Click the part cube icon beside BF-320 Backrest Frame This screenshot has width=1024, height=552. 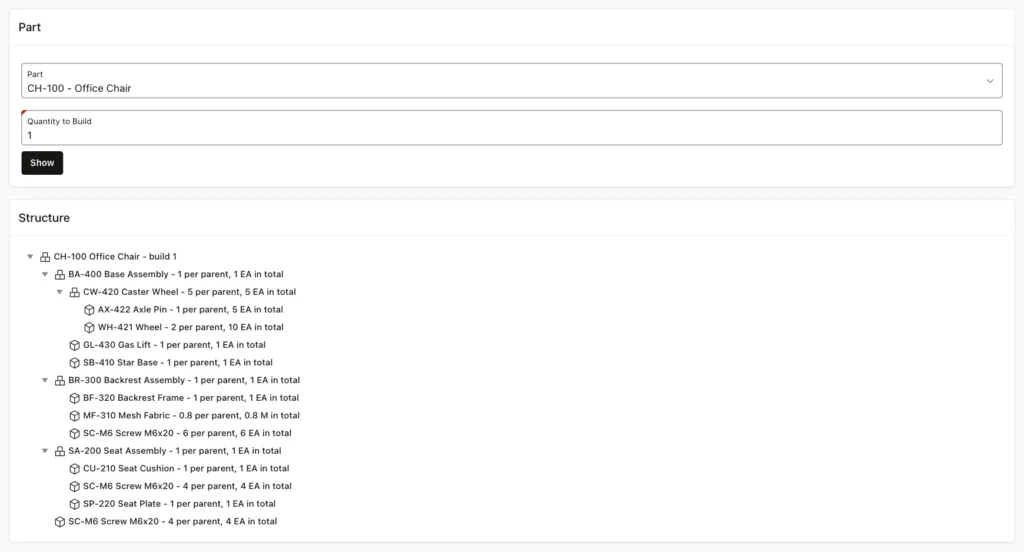(74, 398)
